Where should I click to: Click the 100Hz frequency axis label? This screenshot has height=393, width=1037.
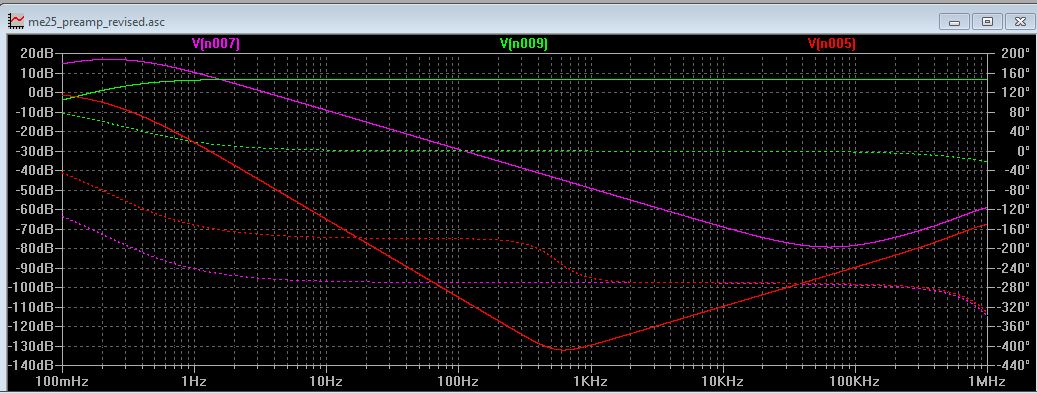tap(458, 382)
